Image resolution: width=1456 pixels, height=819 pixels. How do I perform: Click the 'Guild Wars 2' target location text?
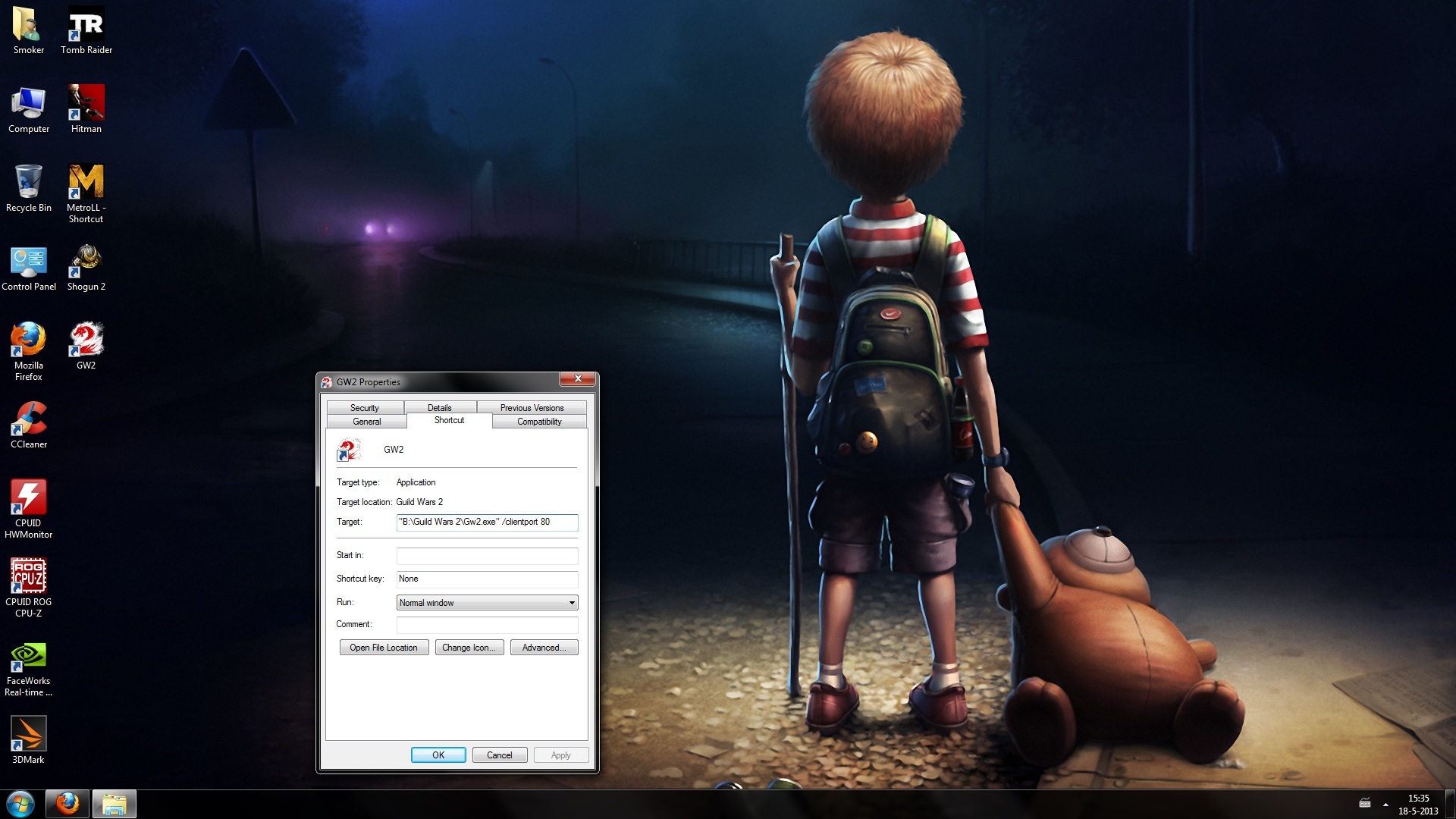point(419,502)
